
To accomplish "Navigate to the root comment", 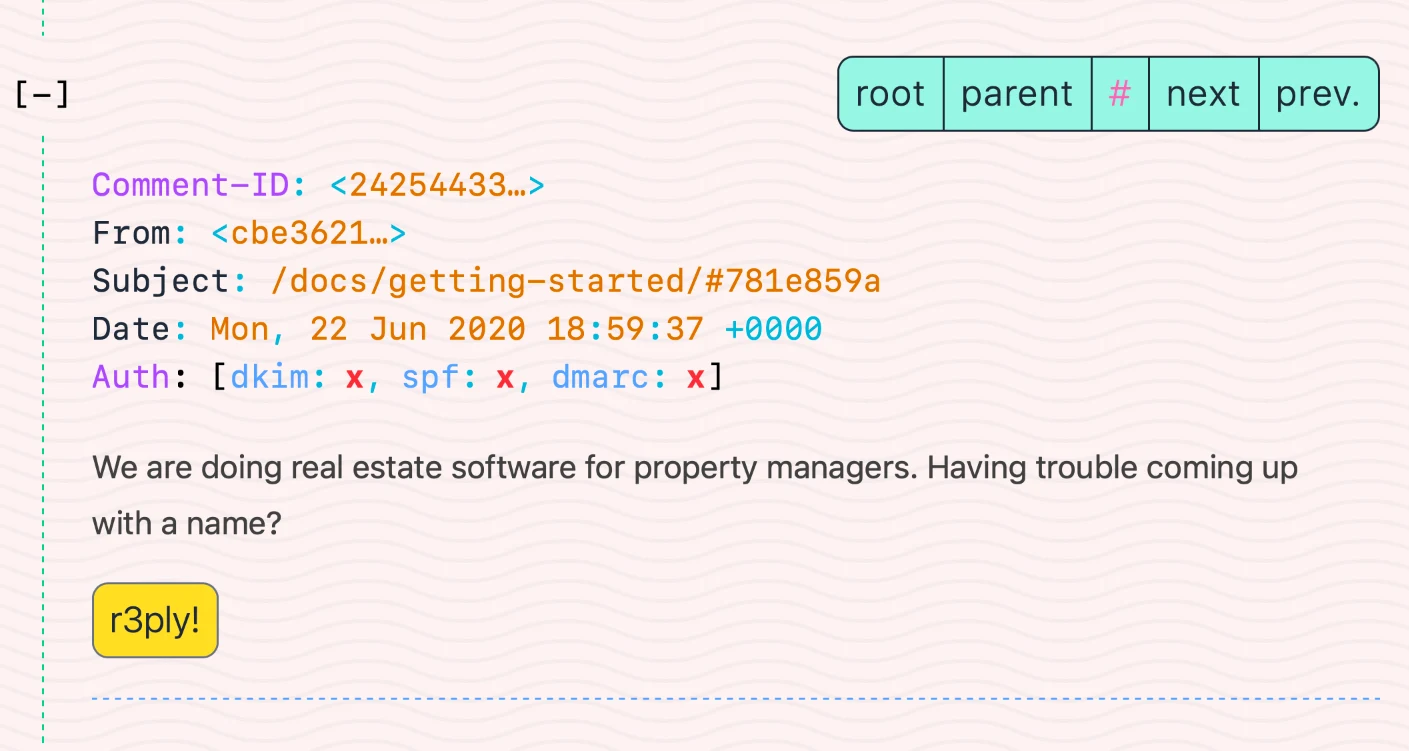I will 889,93.
